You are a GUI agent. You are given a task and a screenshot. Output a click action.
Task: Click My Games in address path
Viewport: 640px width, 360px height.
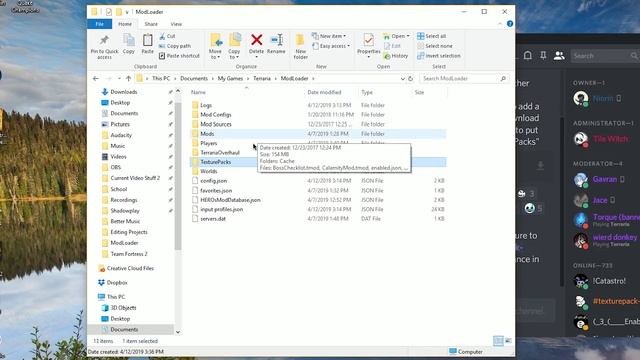(230, 78)
